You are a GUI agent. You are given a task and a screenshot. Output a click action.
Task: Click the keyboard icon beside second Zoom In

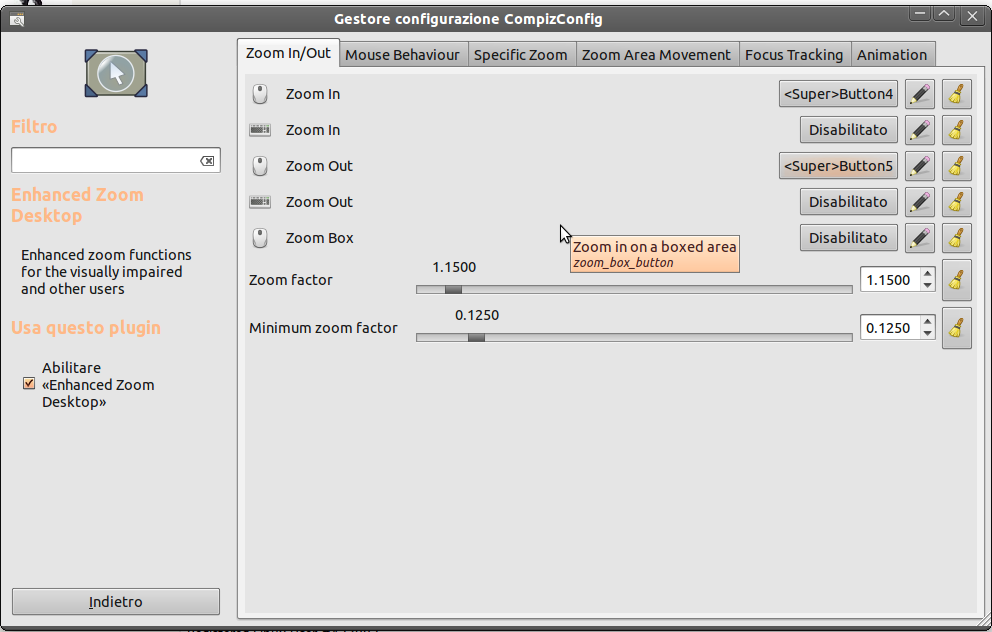(x=260, y=130)
